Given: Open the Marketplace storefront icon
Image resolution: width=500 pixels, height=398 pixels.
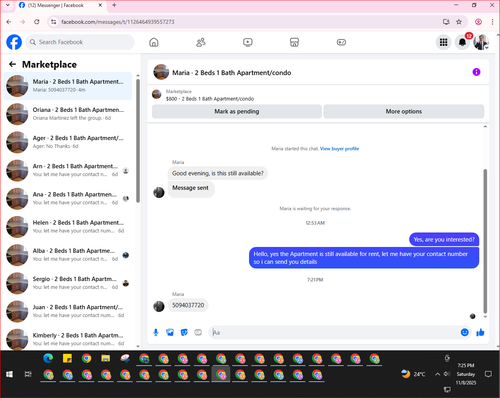Looking at the screenshot, I should pos(294,42).
